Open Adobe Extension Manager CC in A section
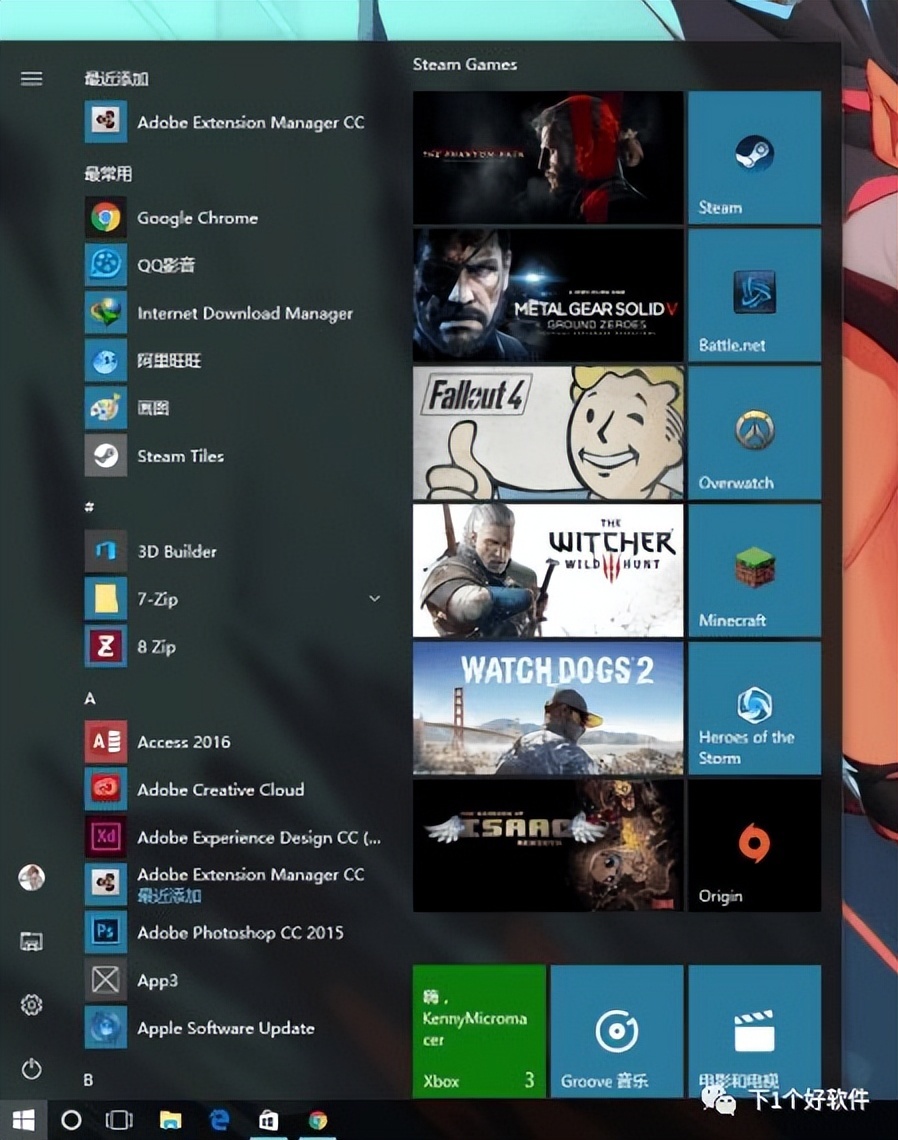This screenshot has width=898, height=1140. (x=233, y=883)
